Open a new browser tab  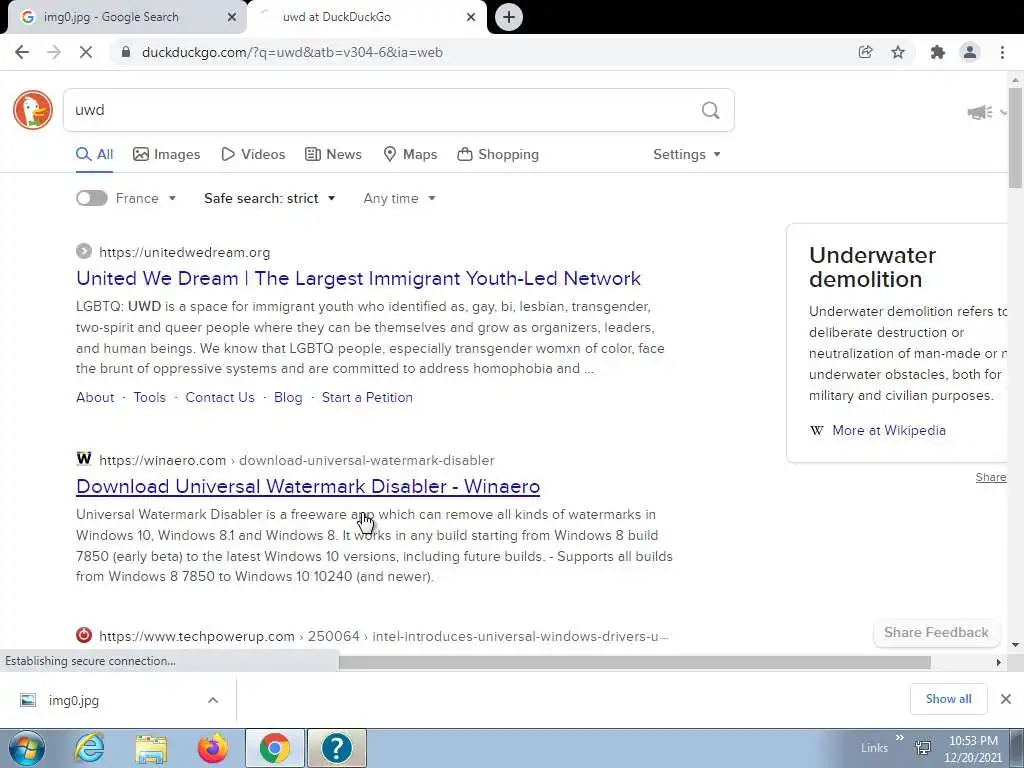coord(509,17)
